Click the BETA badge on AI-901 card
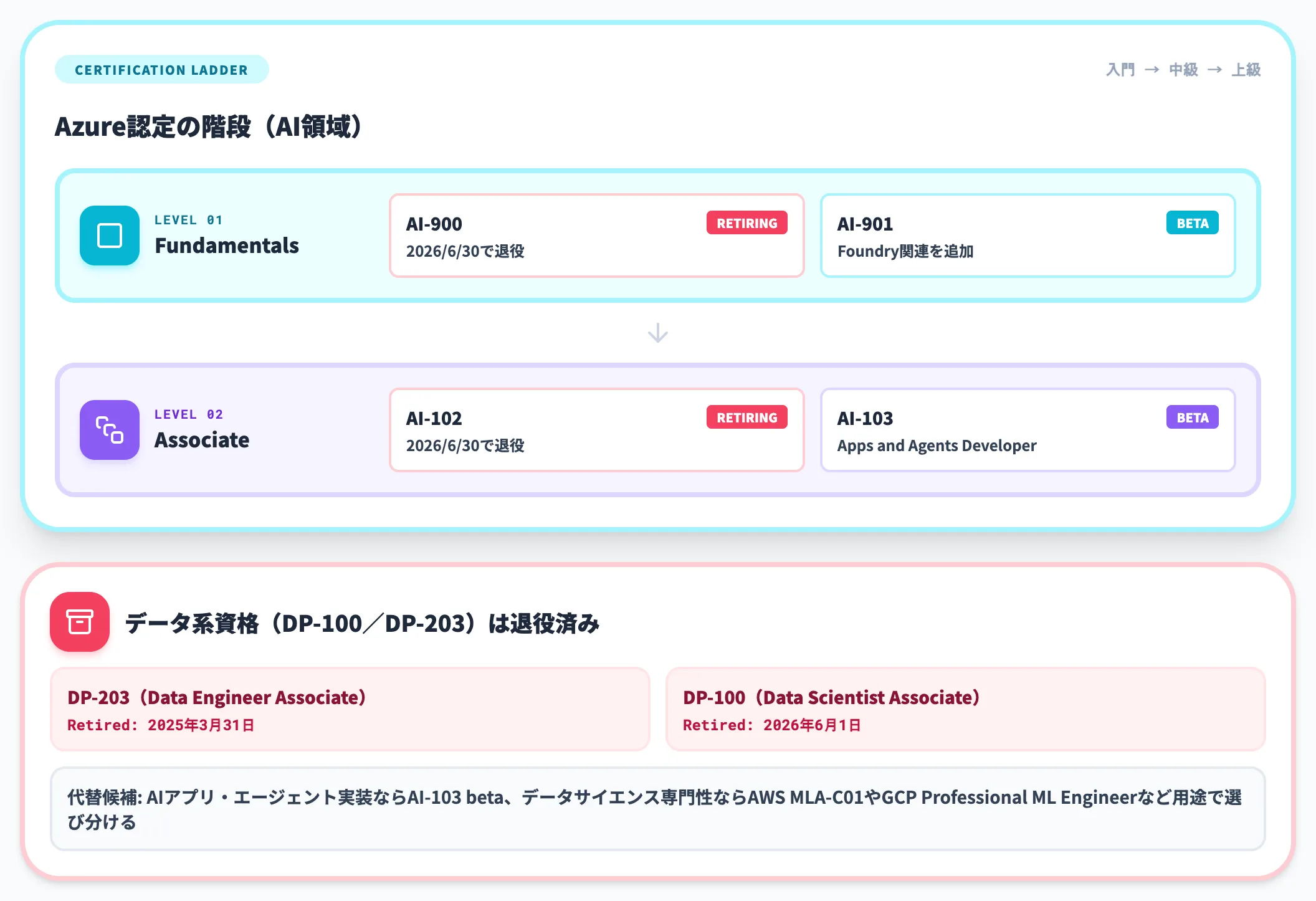Image resolution: width=1316 pixels, height=901 pixels. 1192,223
